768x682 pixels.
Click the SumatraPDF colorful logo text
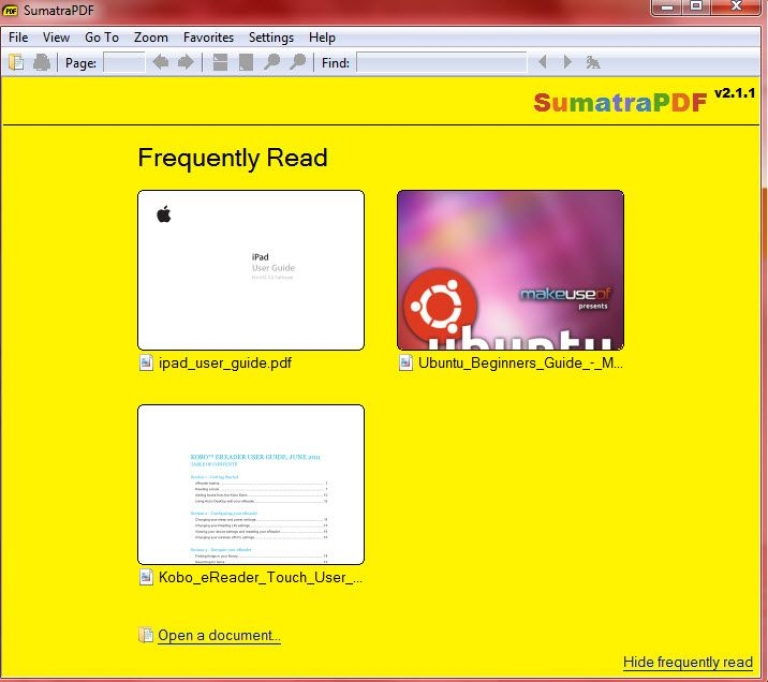pos(620,102)
